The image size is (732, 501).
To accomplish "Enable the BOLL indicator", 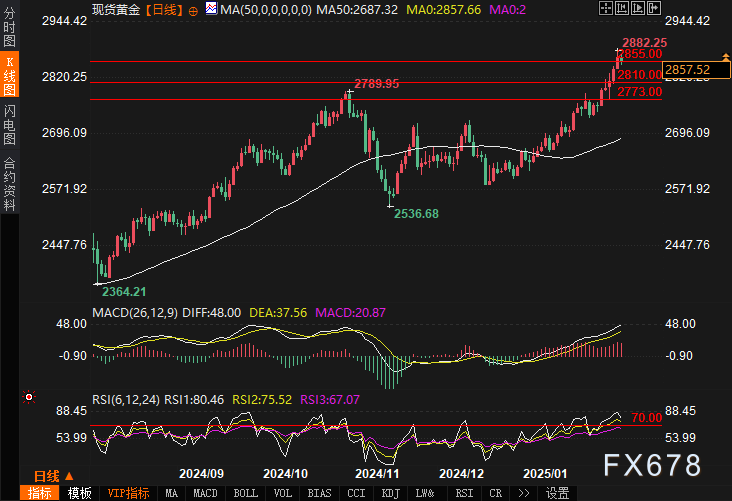I will pos(245,493).
